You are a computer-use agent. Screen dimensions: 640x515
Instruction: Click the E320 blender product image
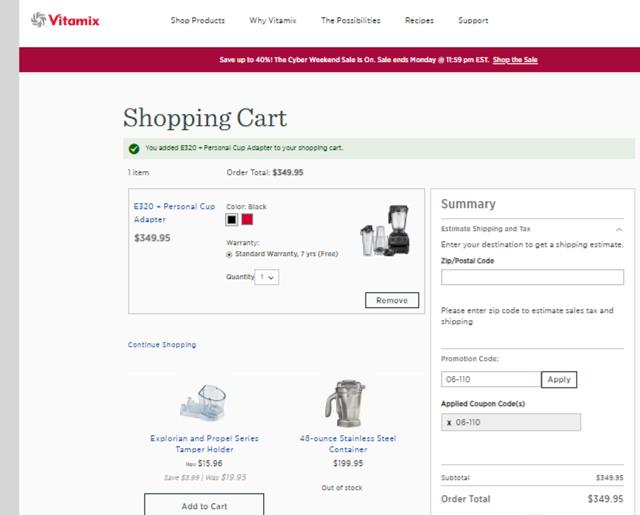(385, 232)
